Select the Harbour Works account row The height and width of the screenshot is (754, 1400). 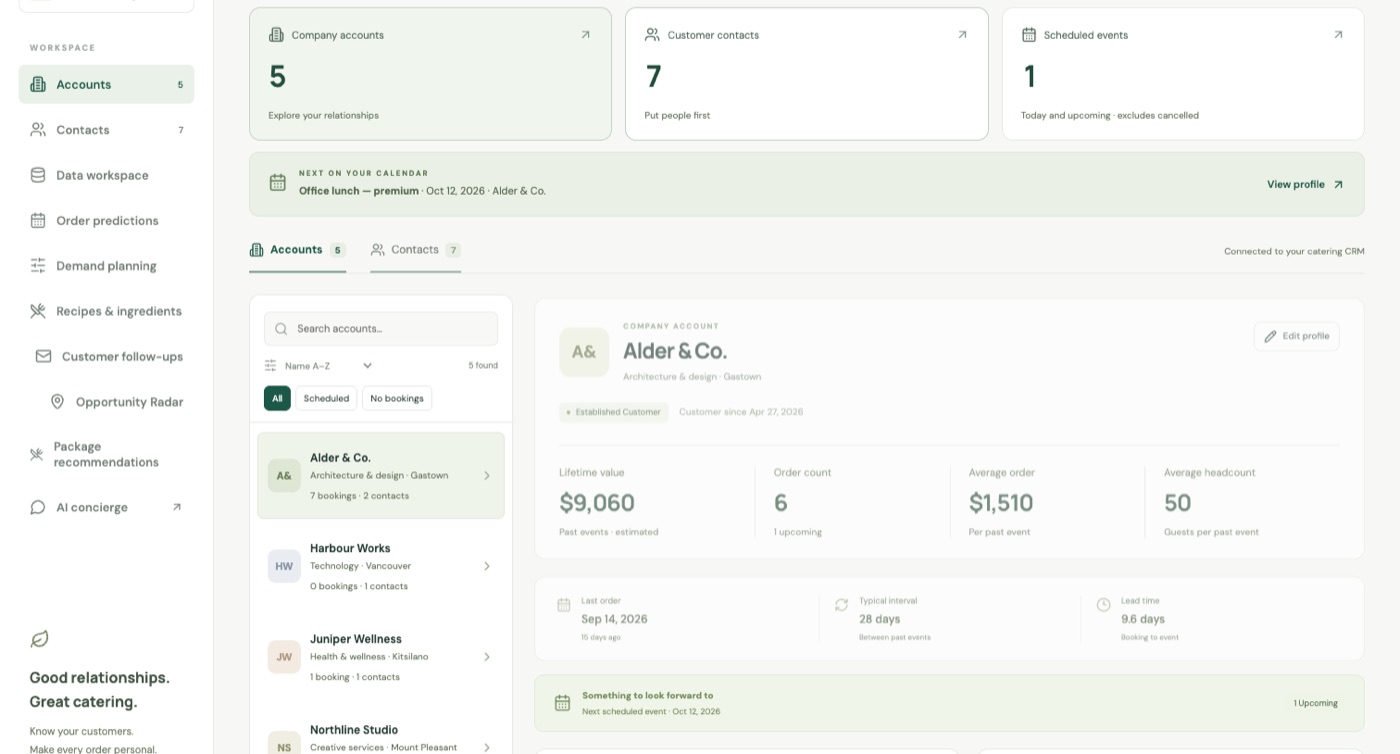click(x=381, y=566)
